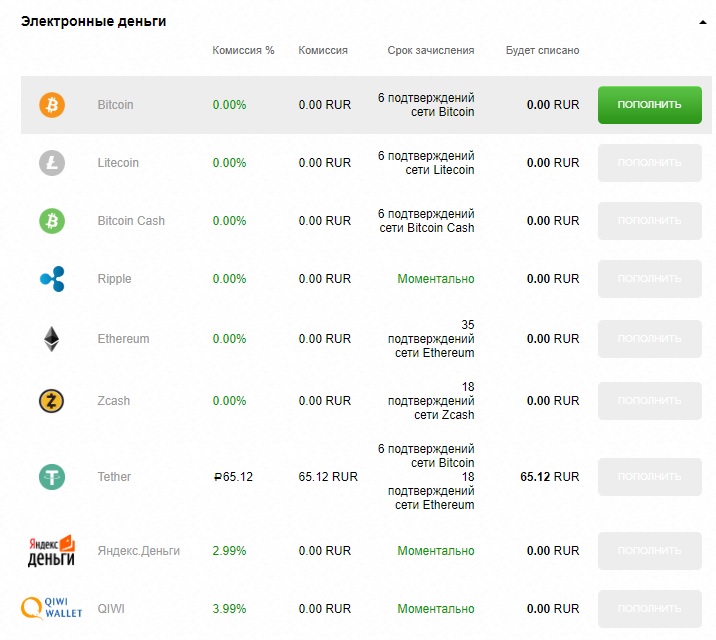Viewport: 716px width, 640px height.
Task: Click the Электронные деньги section title
Action: coord(94,21)
